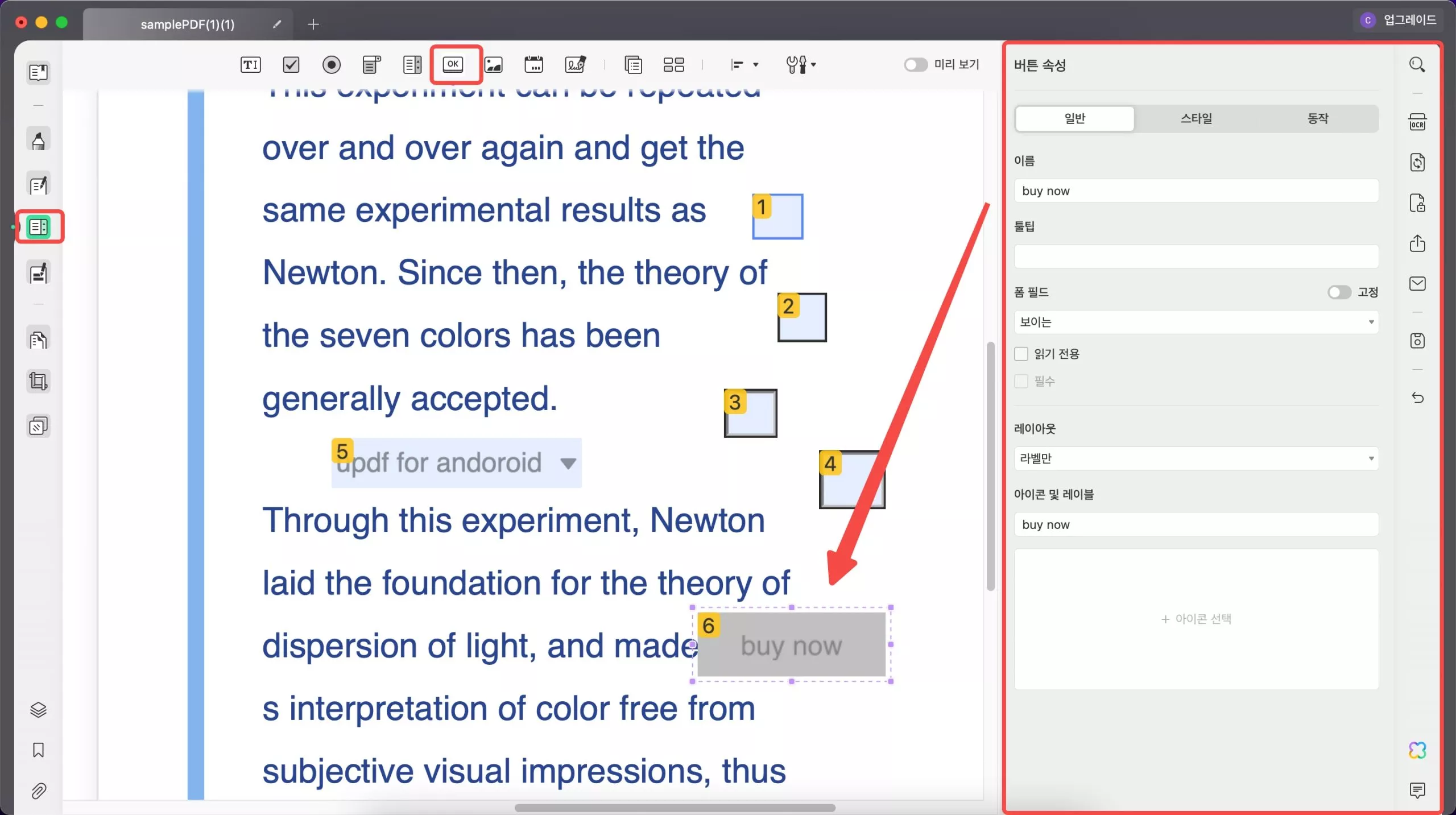Open the comments chat panel icon
The height and width of the screenshot is (815, 1456).
point(1417,791)
